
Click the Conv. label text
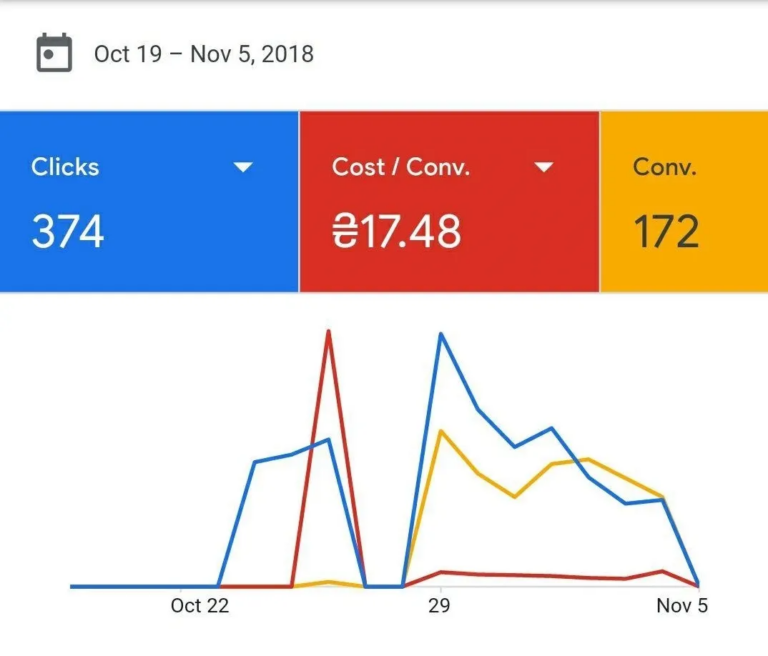click(x=664, y=167)
